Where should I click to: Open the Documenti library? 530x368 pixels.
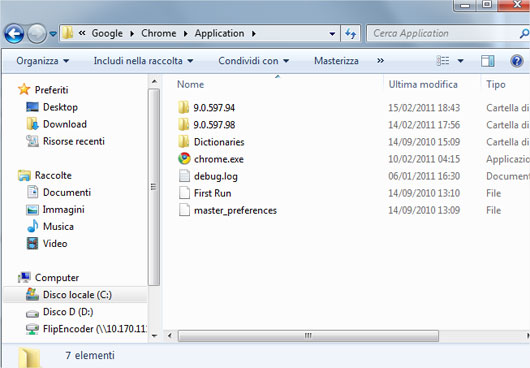pos(58,192)
